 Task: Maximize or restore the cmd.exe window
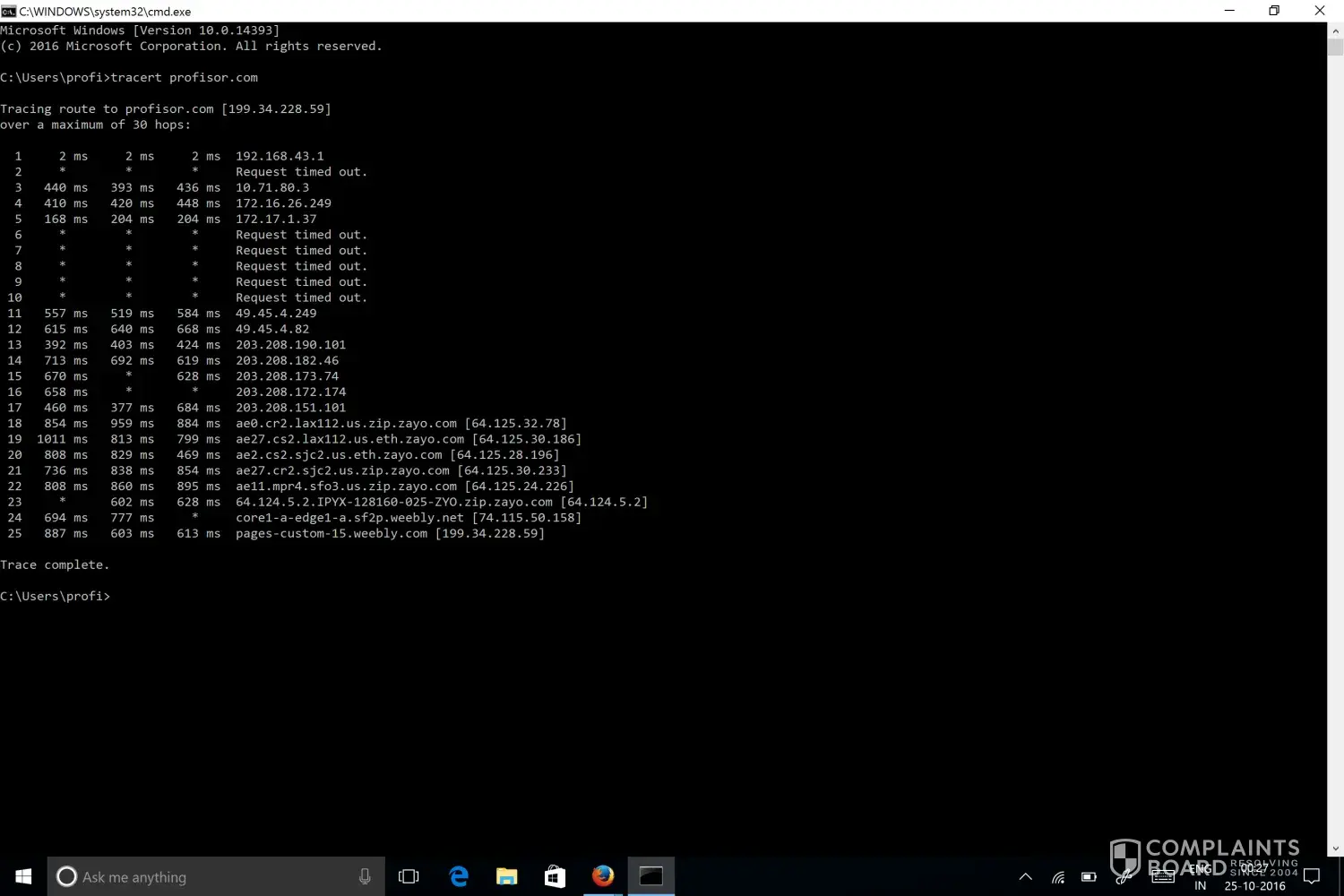point(1274,11)
